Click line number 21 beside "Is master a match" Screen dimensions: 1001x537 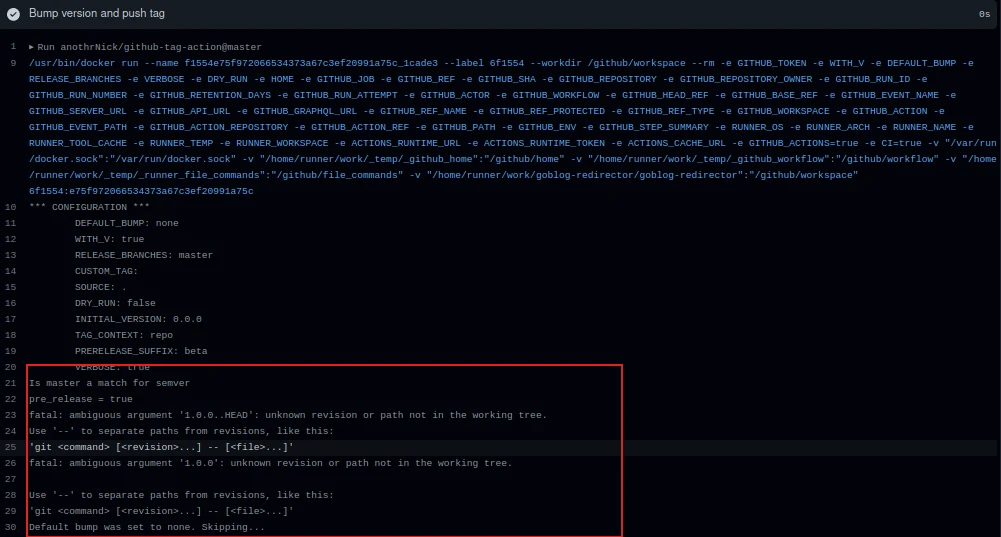point(10,383)
